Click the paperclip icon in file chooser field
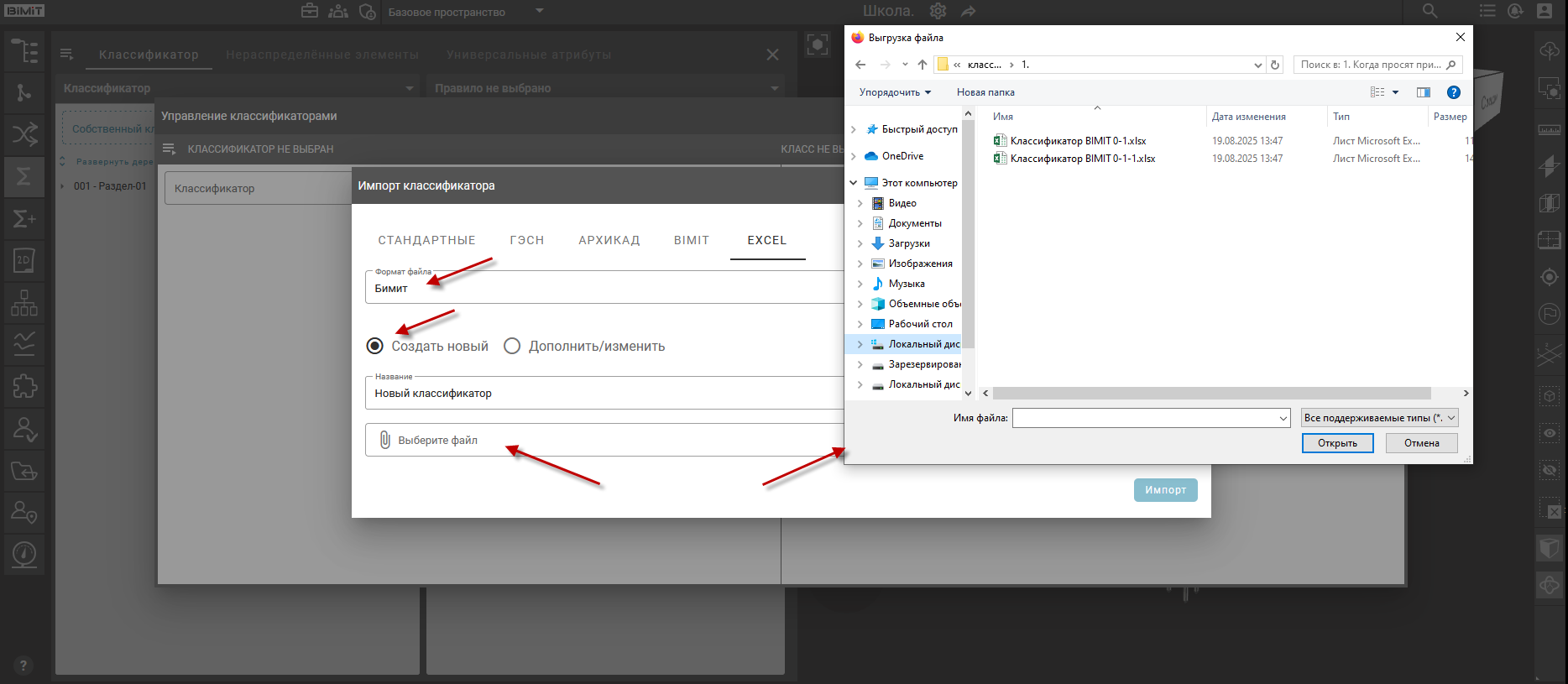1568x684 pixels. point(384,440)
